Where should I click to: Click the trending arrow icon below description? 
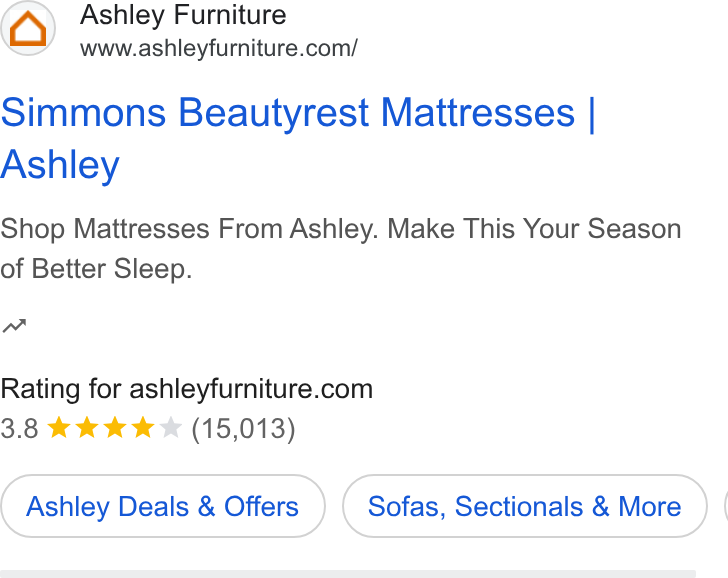pyautogui.click(x=14, y=326)
